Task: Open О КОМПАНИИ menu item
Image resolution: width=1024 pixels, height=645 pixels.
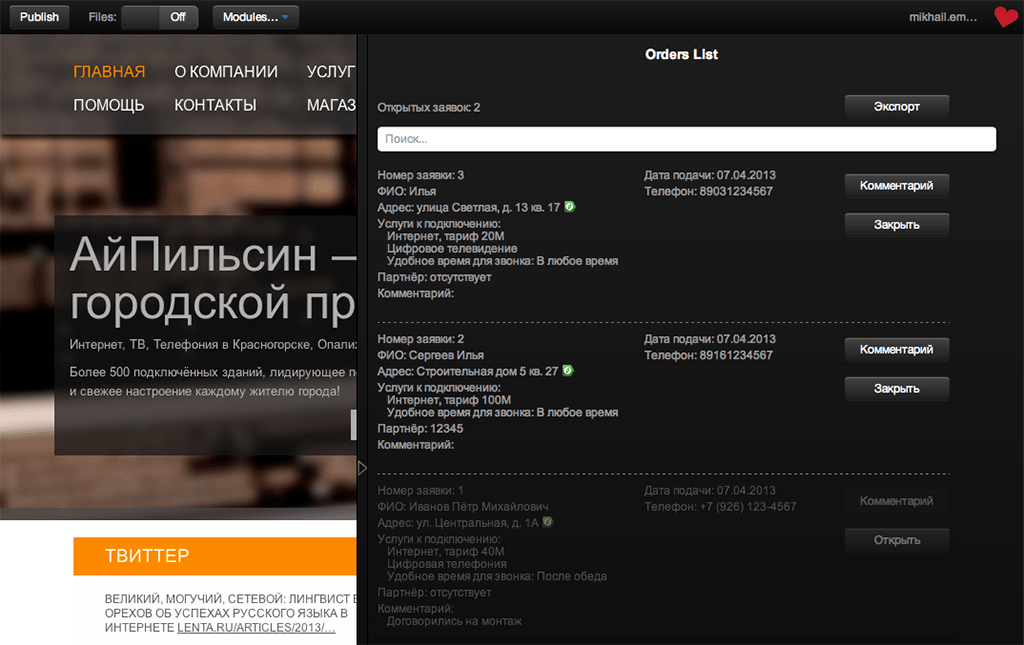Action: (226, 72)
